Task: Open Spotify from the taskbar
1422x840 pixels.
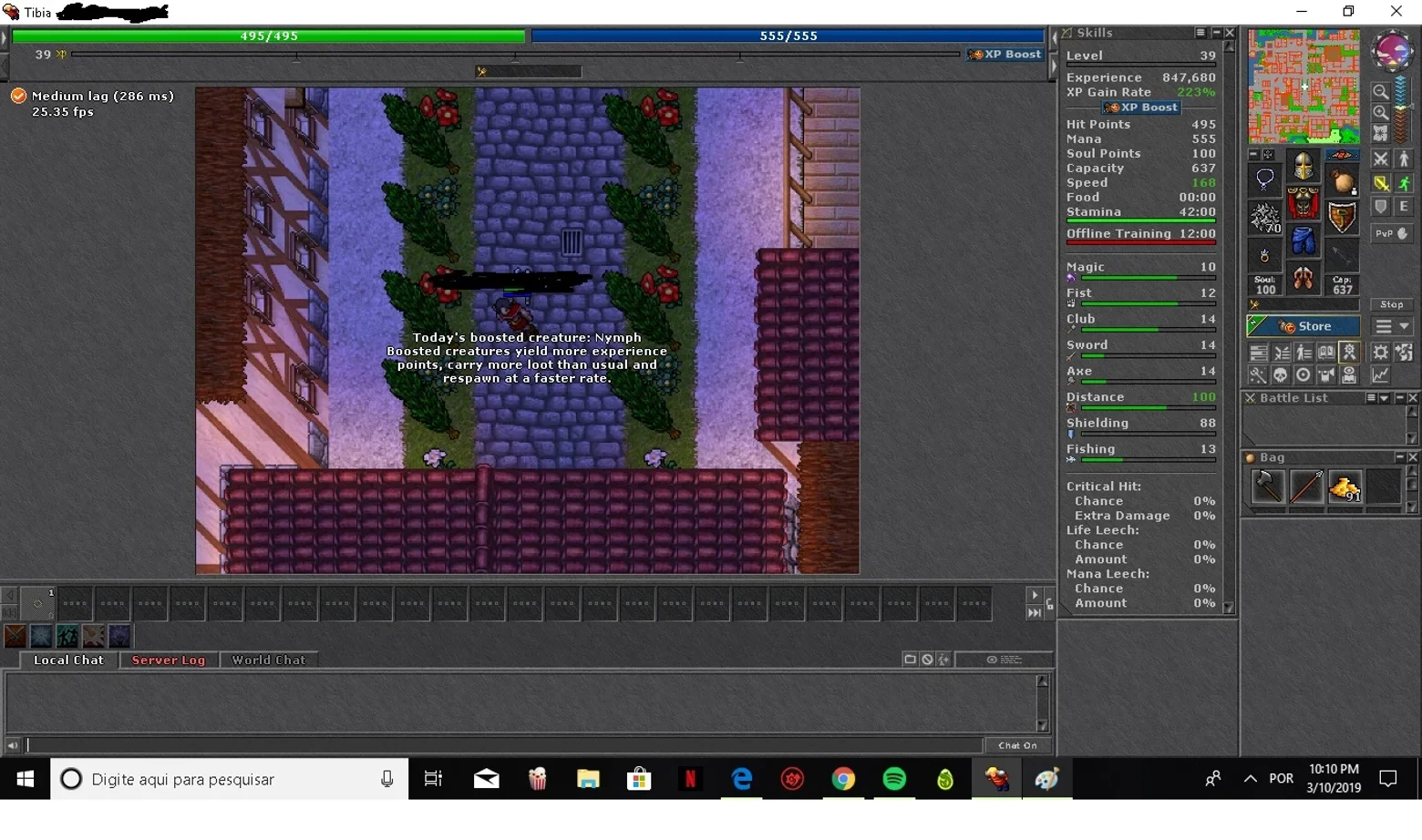Action: pyautogui.click(x=894, y=779)
